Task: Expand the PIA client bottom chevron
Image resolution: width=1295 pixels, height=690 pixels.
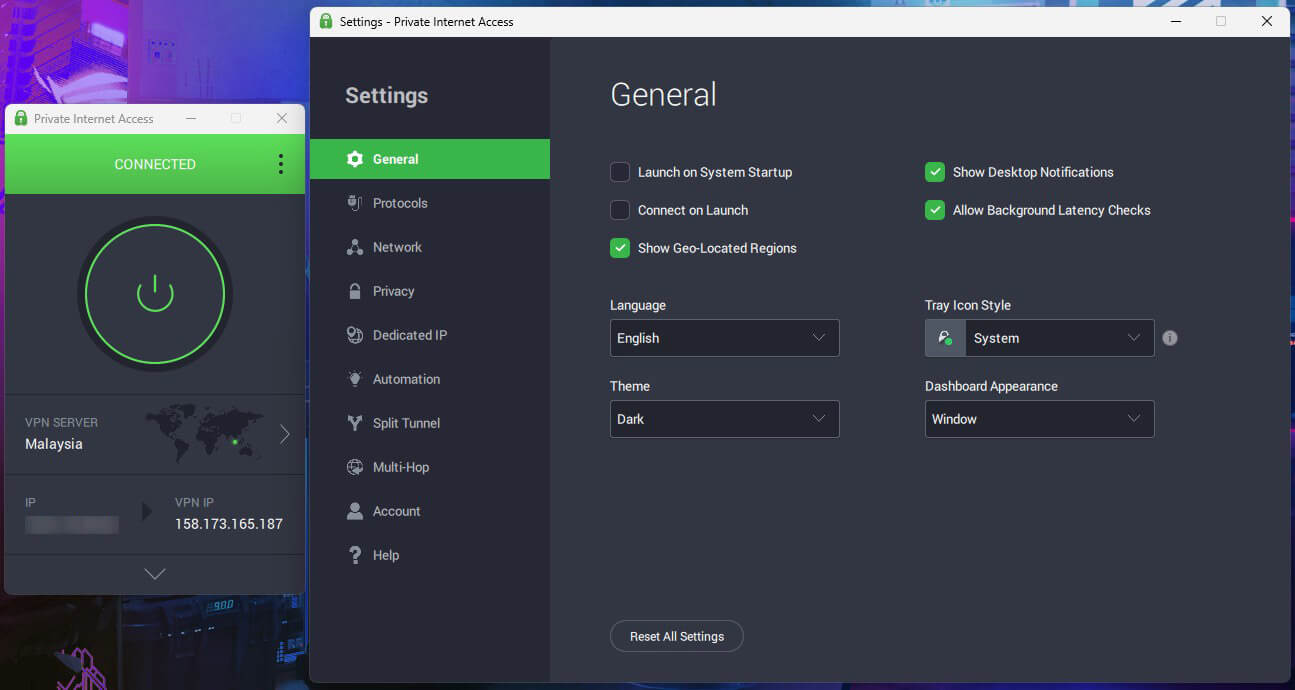Action: [155, 574]
